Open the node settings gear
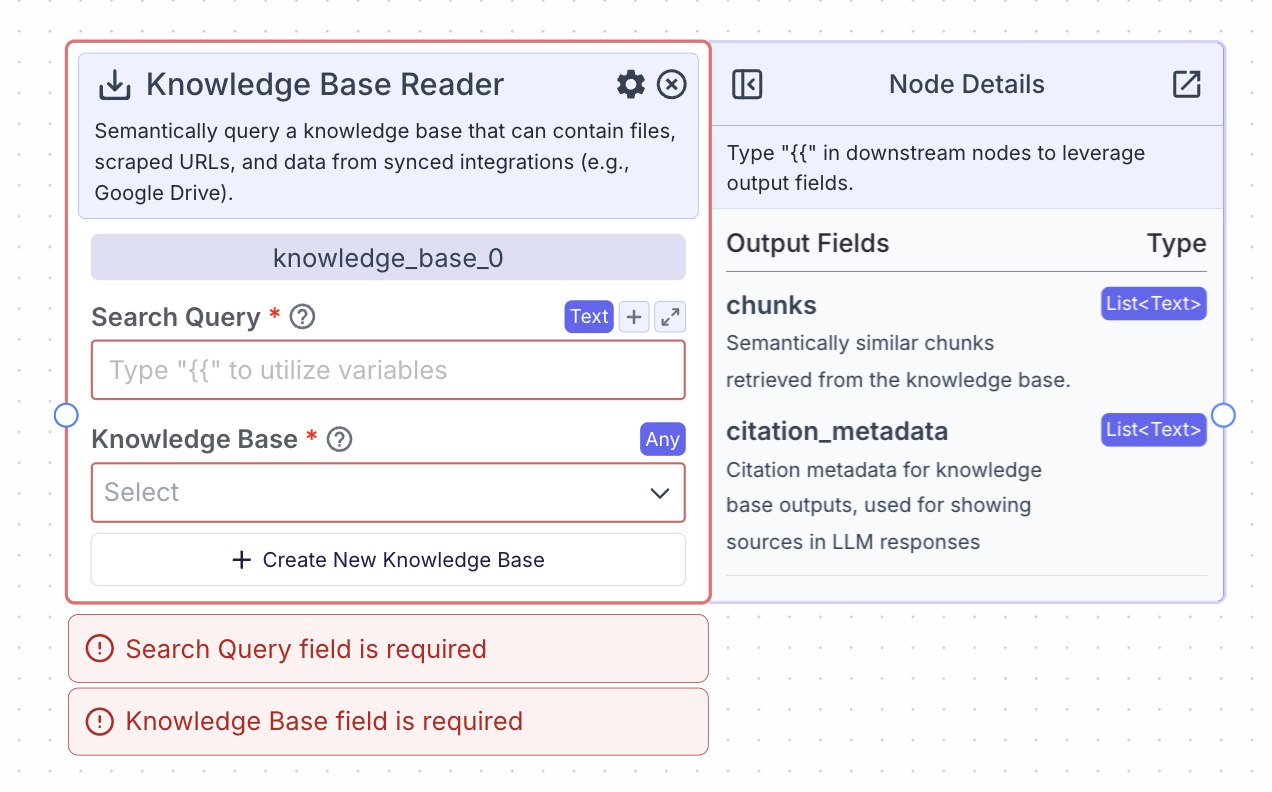1272x792 pixels. coord(630,84)
